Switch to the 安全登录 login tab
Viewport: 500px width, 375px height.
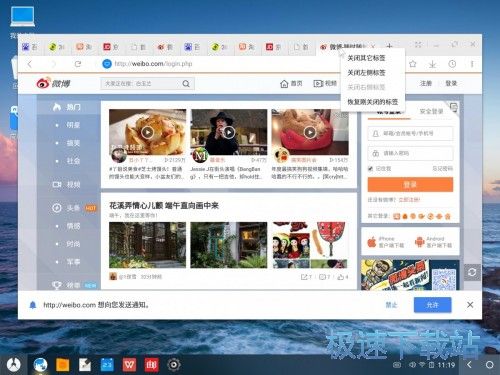pos(431,111)
